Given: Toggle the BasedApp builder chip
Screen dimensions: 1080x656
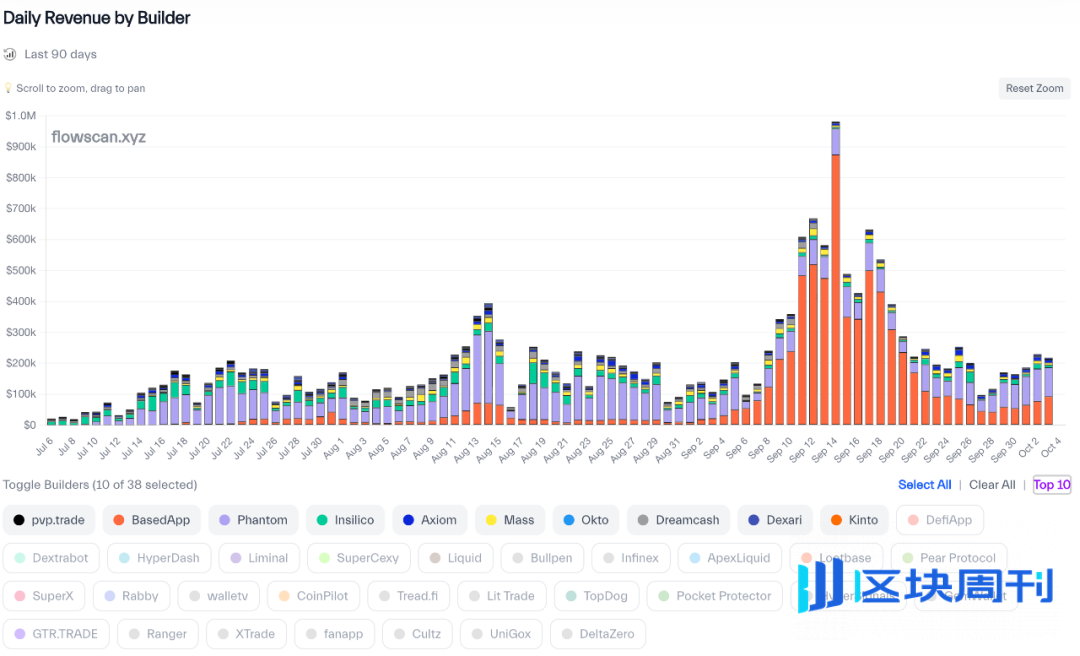Looking at the screenshot, I should tap(150, 520).
